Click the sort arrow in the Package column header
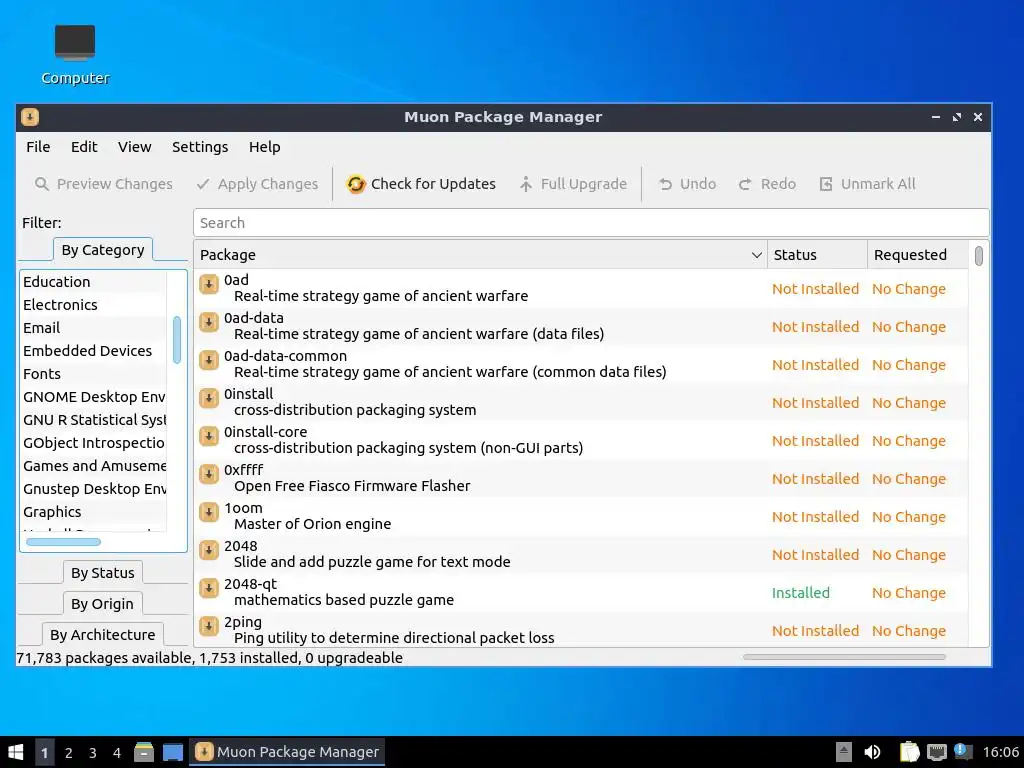Image resolution: width=1024 pixels, height=768 pixels. [756, 255]
